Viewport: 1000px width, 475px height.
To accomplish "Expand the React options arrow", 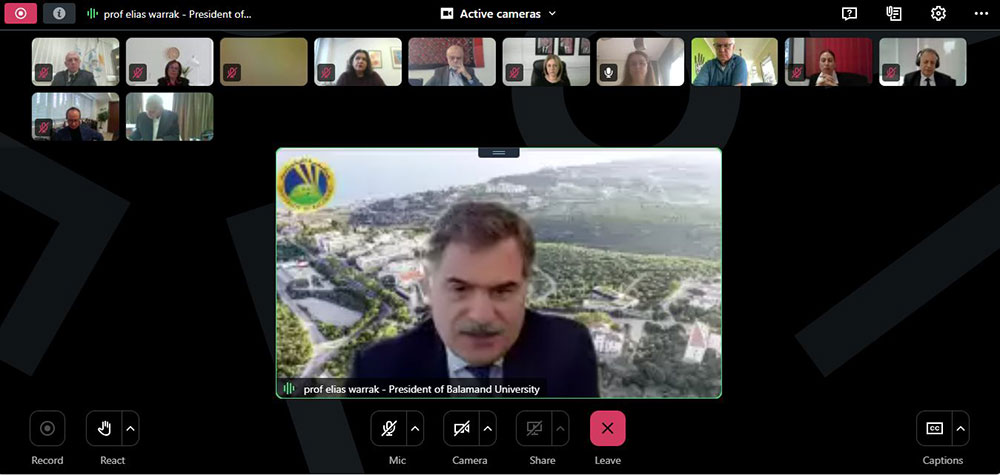I will [x=131, y=429].
